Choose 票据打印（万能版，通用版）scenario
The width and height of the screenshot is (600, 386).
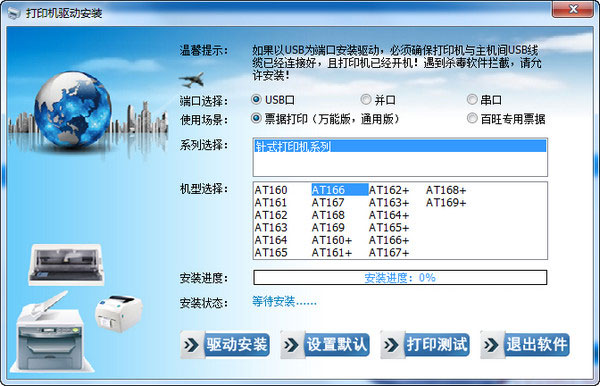pos(256,119)
